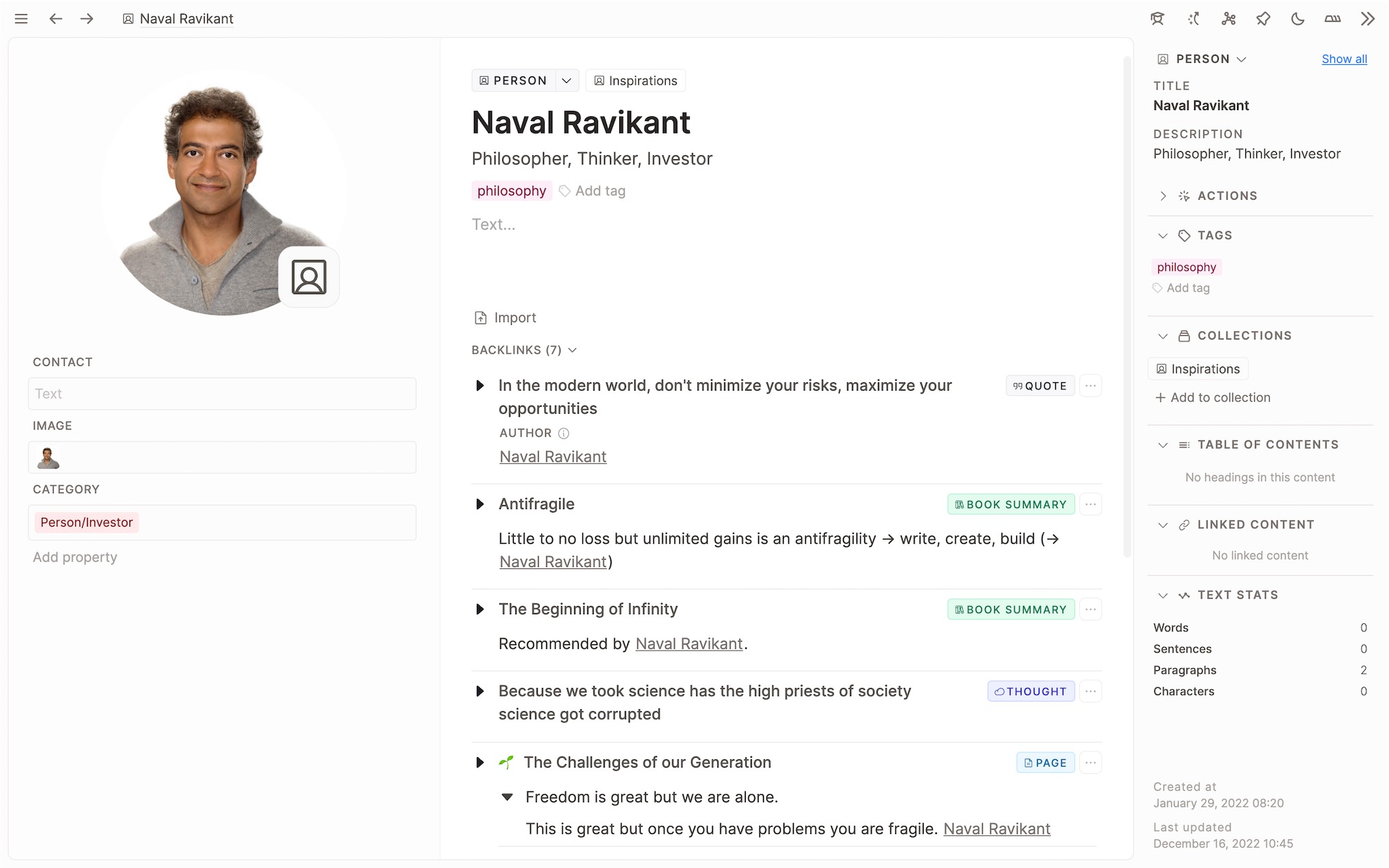Expand the Antifragile backlink triangle
This screenshot has height=868, width=1389.
tap(480, 504)
